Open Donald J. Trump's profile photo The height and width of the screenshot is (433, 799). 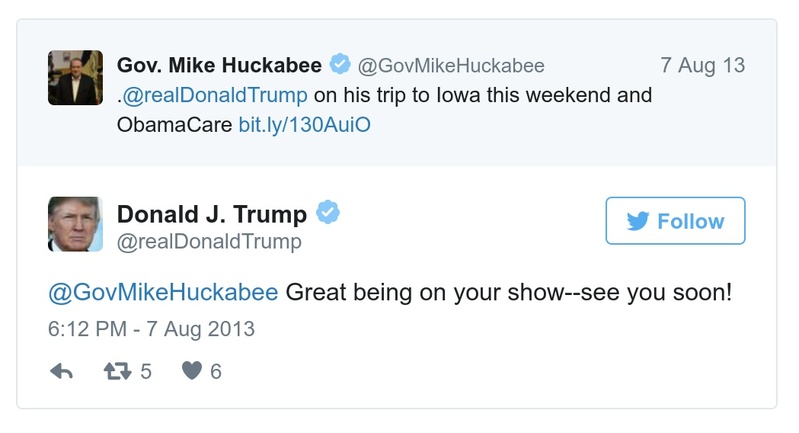point(75,224)
